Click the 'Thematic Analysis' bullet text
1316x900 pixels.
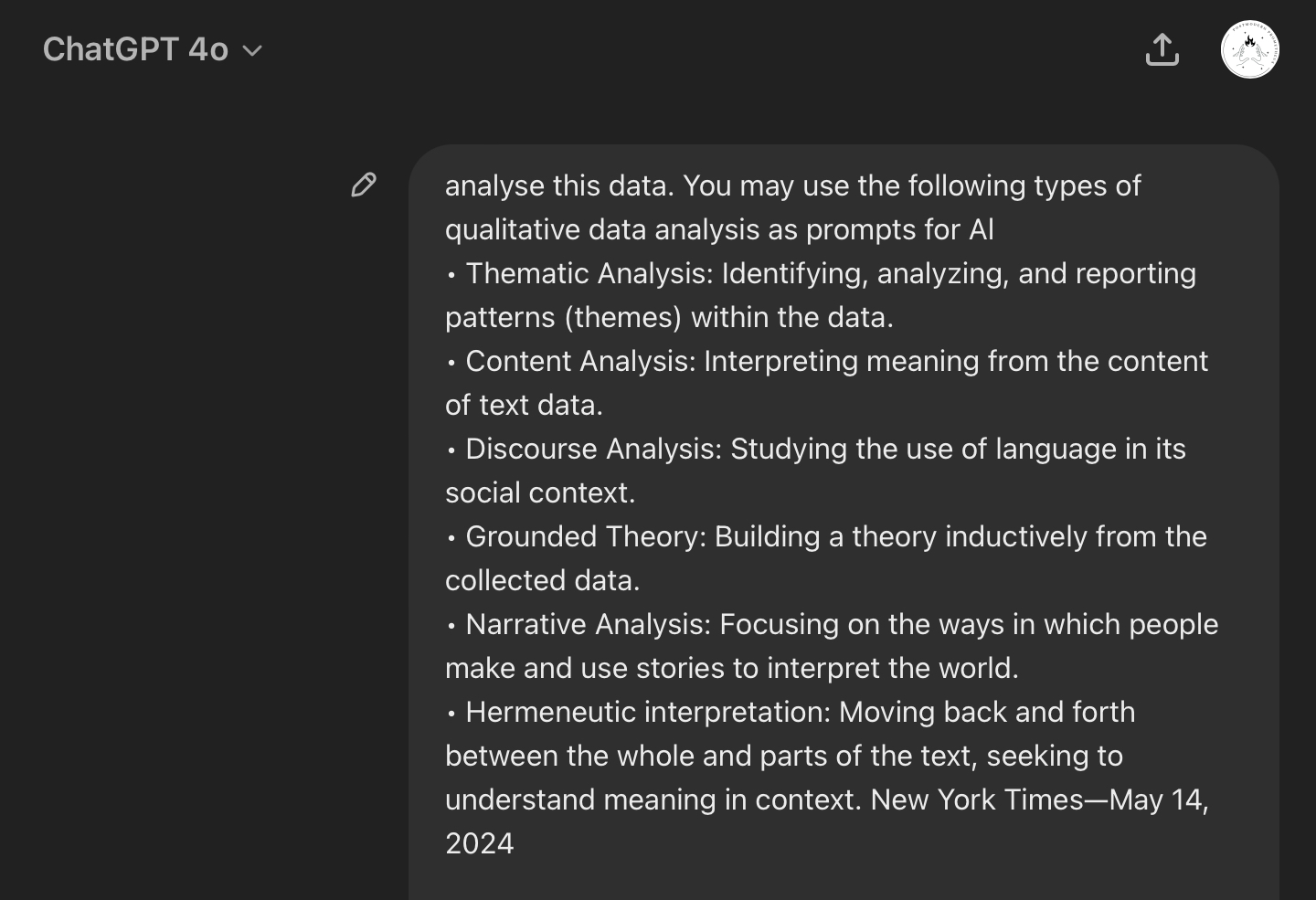coord(590,273)
